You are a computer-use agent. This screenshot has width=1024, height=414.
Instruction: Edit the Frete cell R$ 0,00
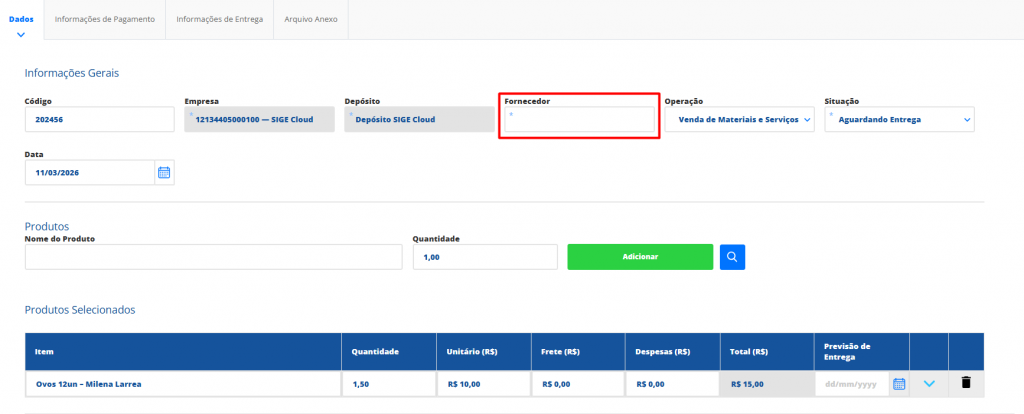point(578,384)
